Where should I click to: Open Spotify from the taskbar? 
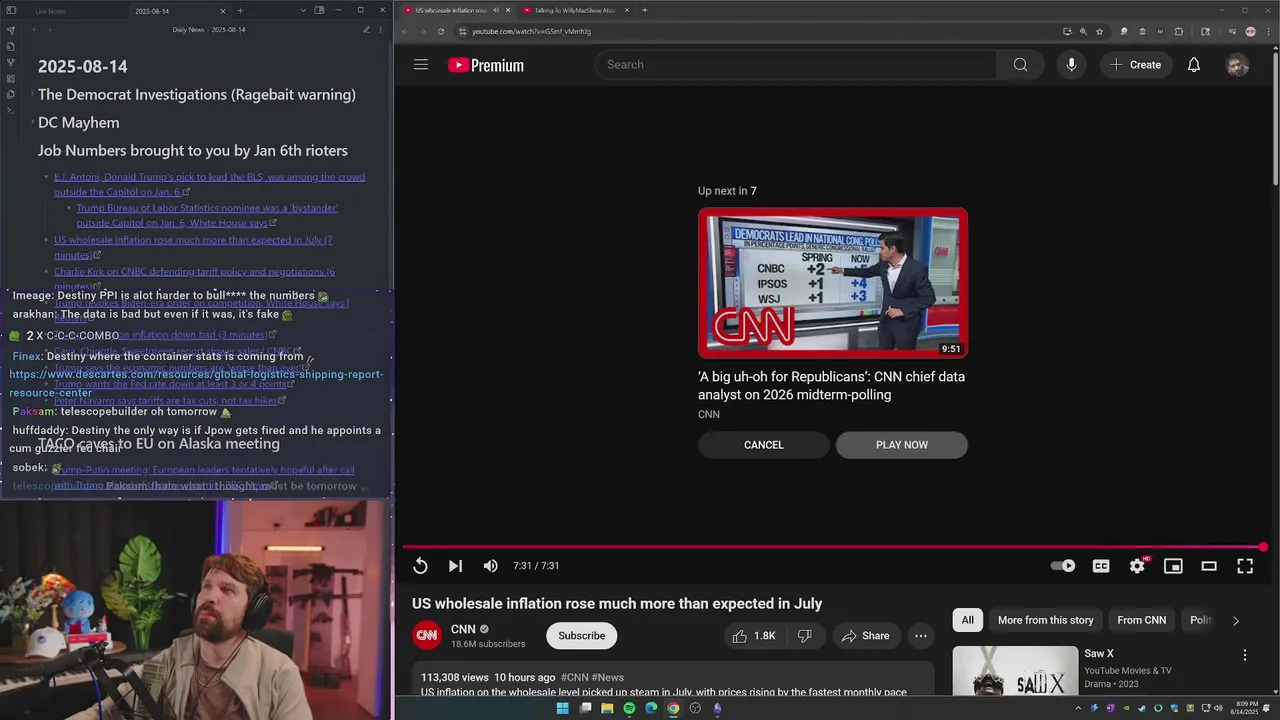click(x=629, y=708)
